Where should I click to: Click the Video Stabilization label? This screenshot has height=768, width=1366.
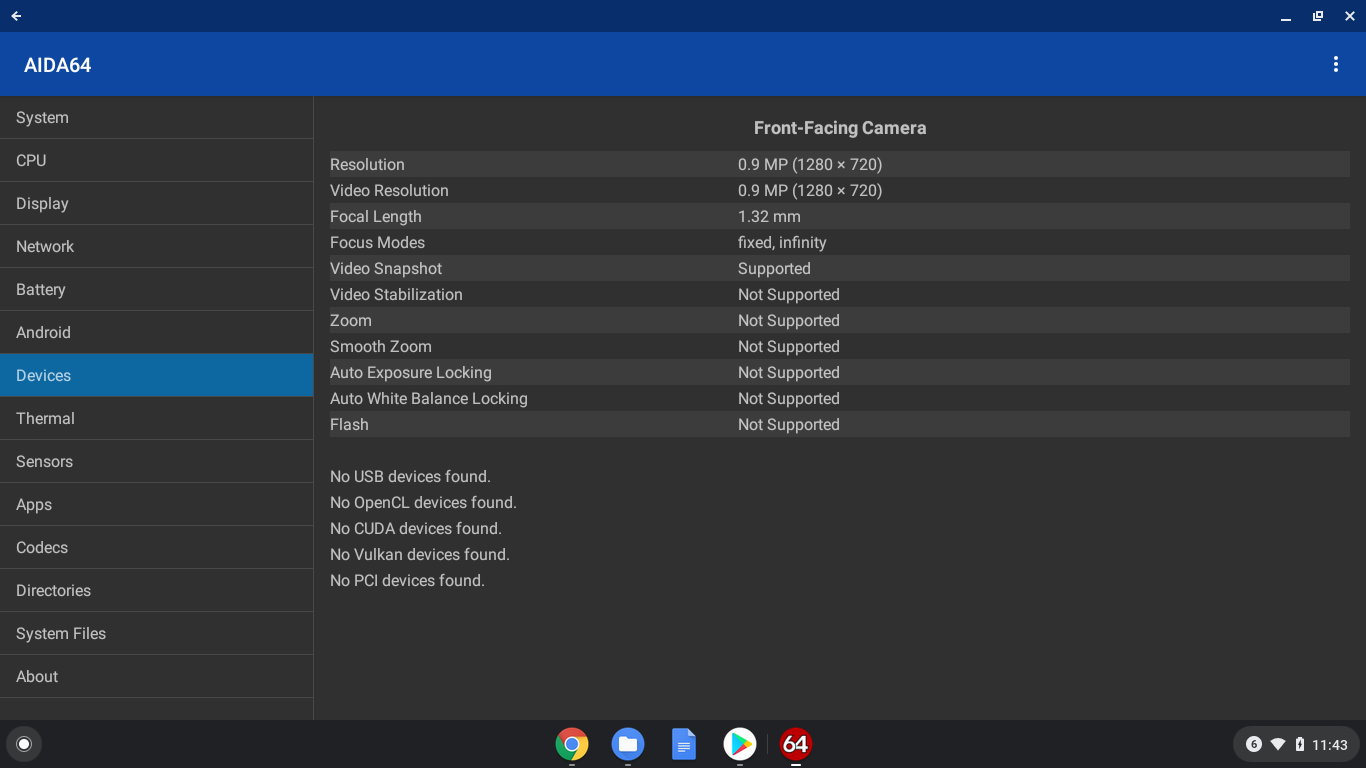click(396, 294)
